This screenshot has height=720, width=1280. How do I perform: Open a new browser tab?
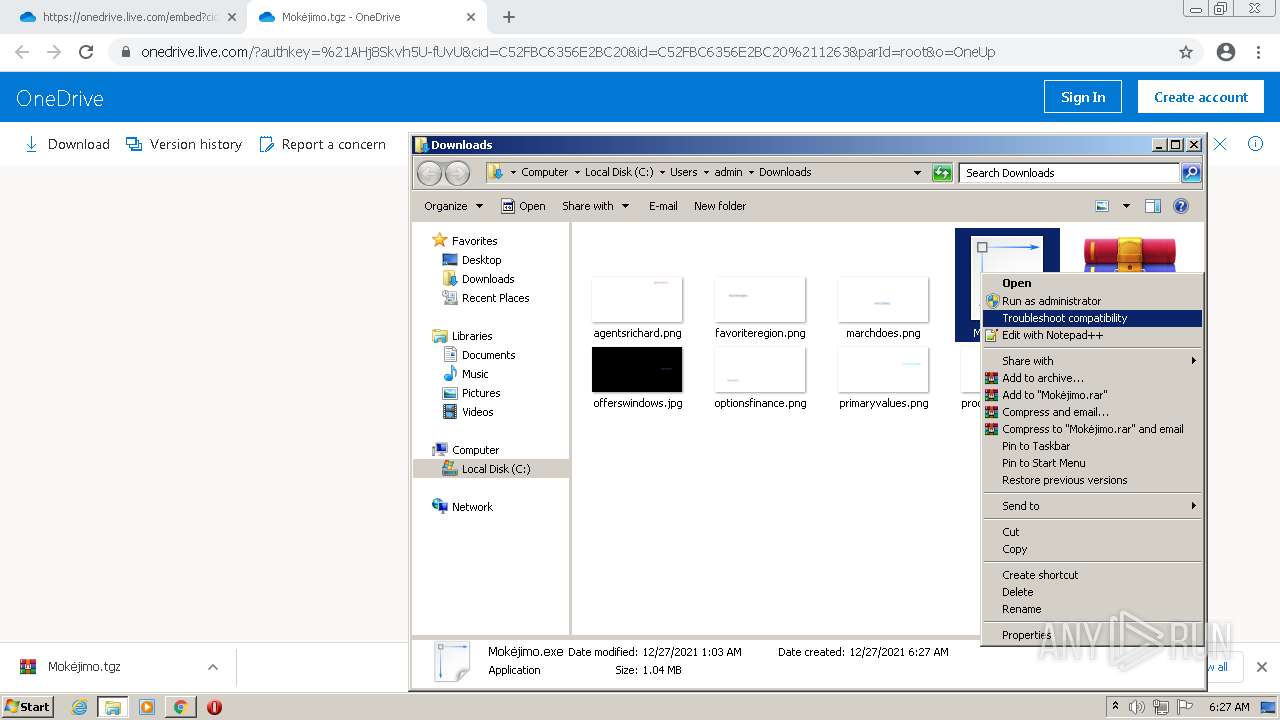(x=509, y=17)
